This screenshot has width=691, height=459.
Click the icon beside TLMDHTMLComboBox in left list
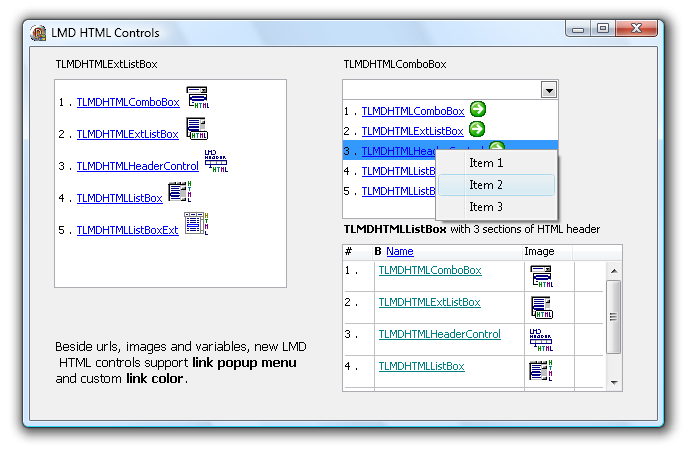click(198, 98)
